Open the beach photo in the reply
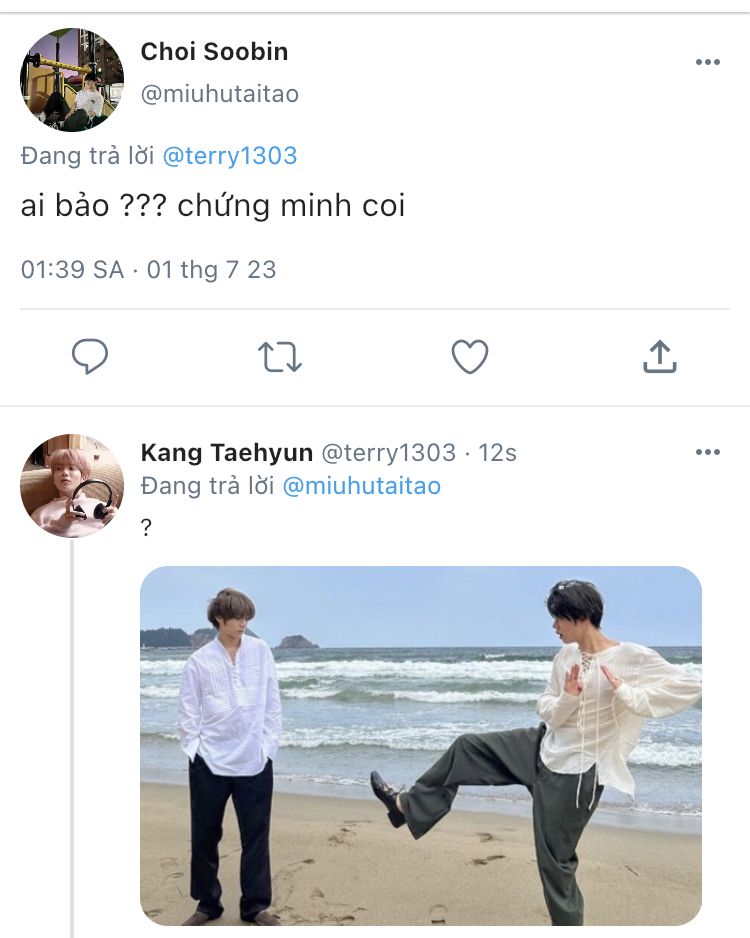750x938 pixels. tap(420, 745)
